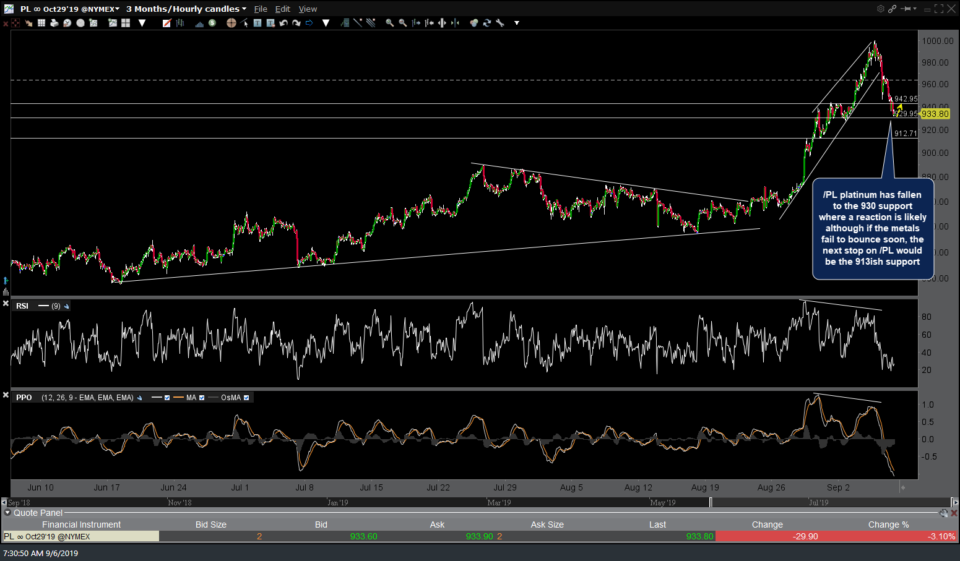Open the View menu
This screenshot has height=561, width=960.
pyautogui.click(x=308, y=8)
